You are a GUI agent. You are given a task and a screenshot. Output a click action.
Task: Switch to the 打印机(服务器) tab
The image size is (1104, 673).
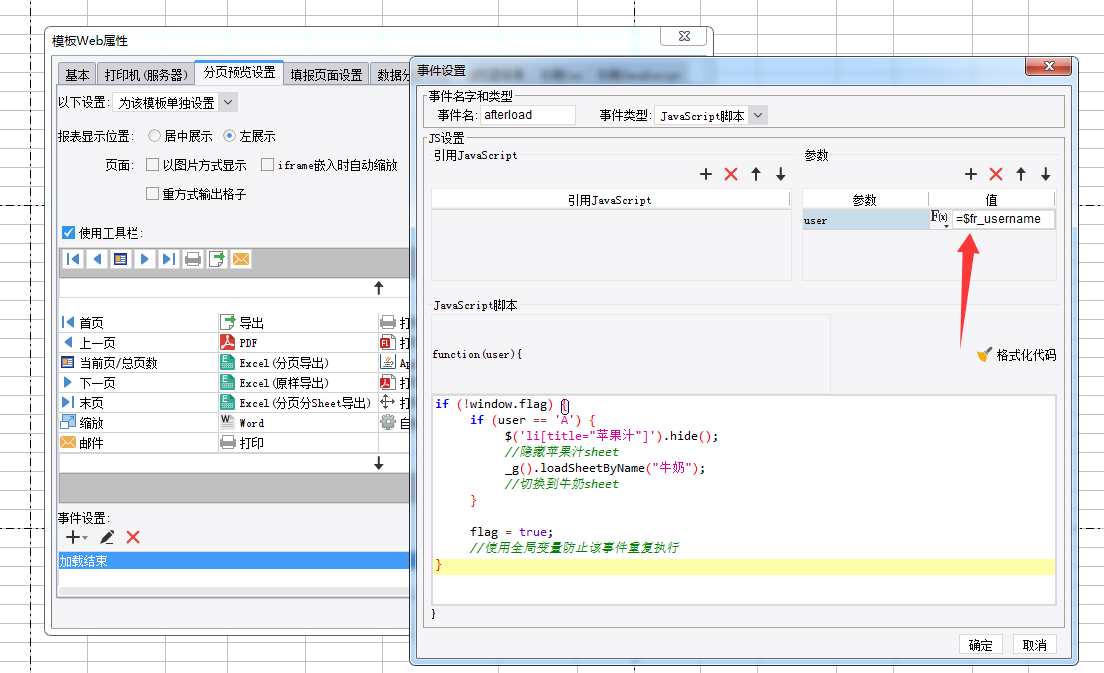coord(146,75)
